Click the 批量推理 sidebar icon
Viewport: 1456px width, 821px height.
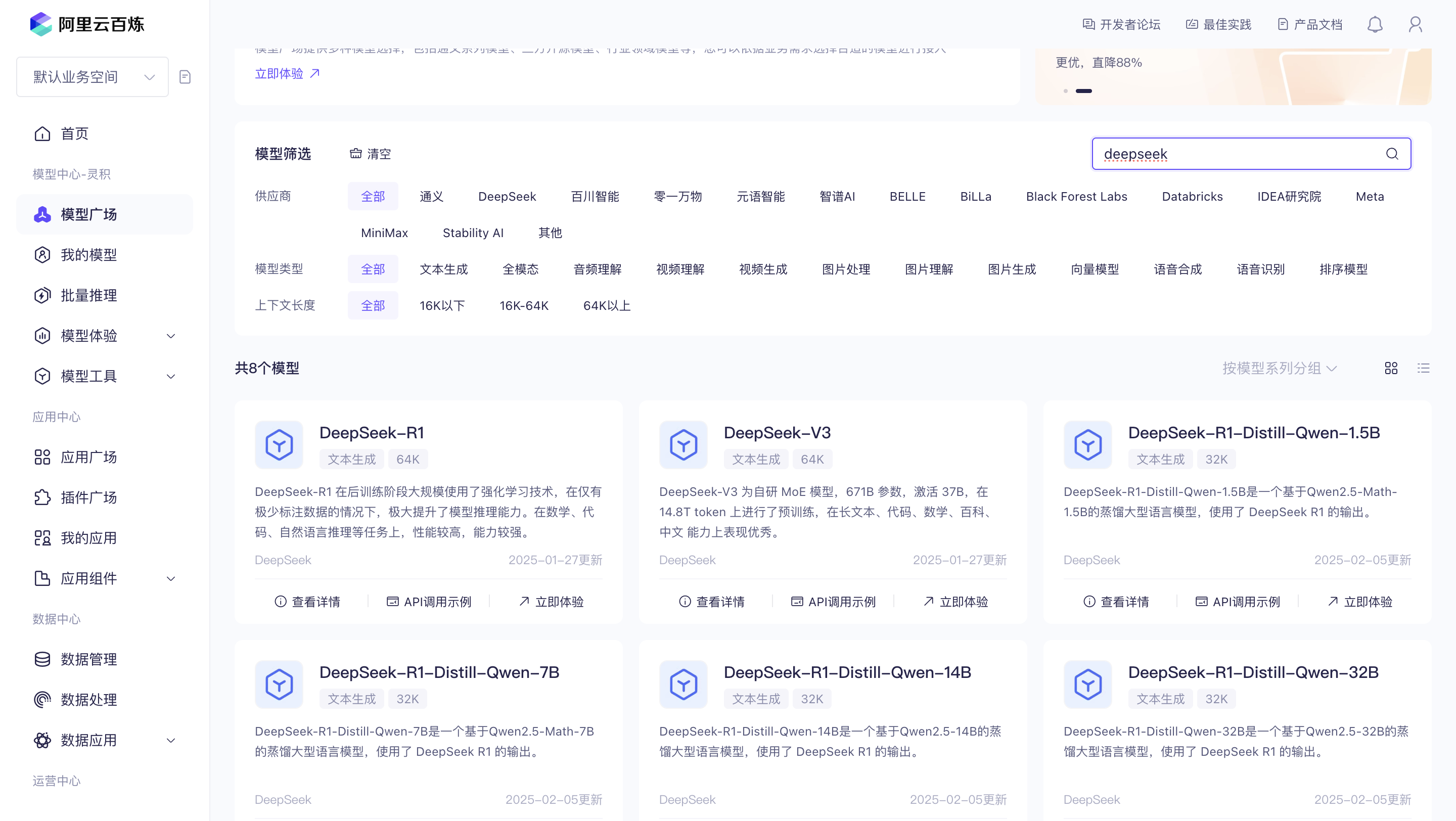point(42,296)
